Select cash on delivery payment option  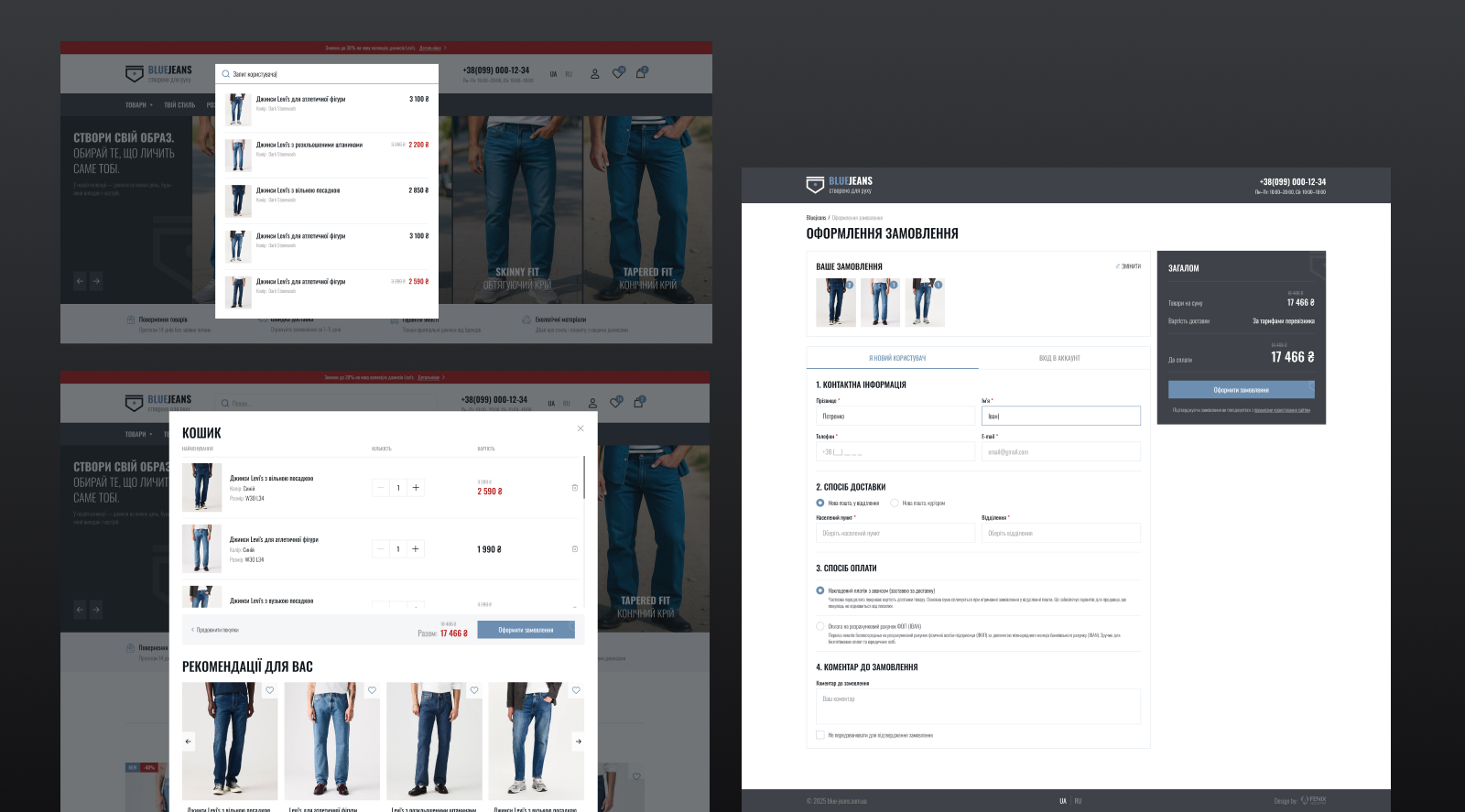pyautogui.click(x=820, y=590)
